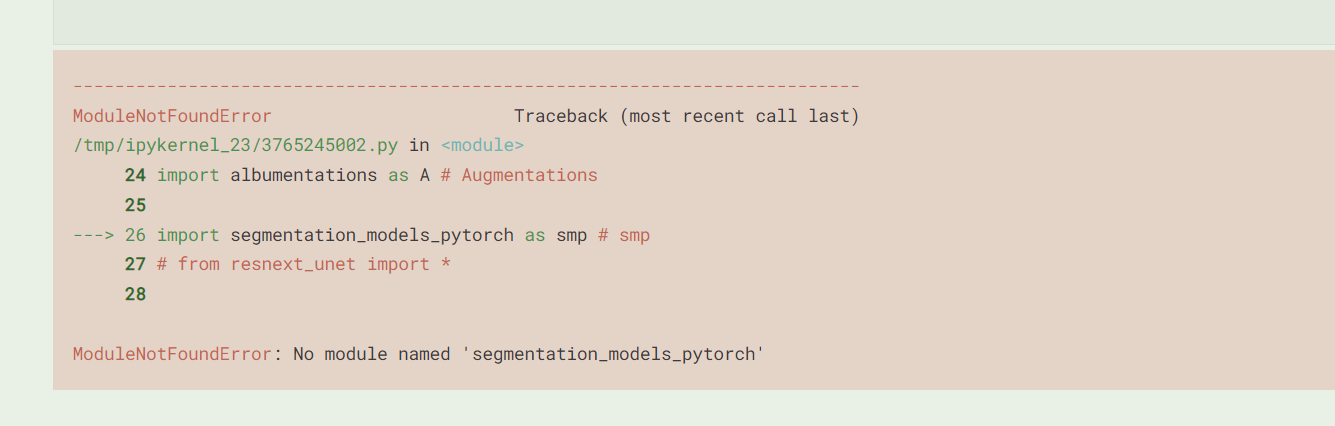Click 'ModuleNotFoundError:' label in final error message
This screenshot has width=1335, height=426.
point(177,354)
